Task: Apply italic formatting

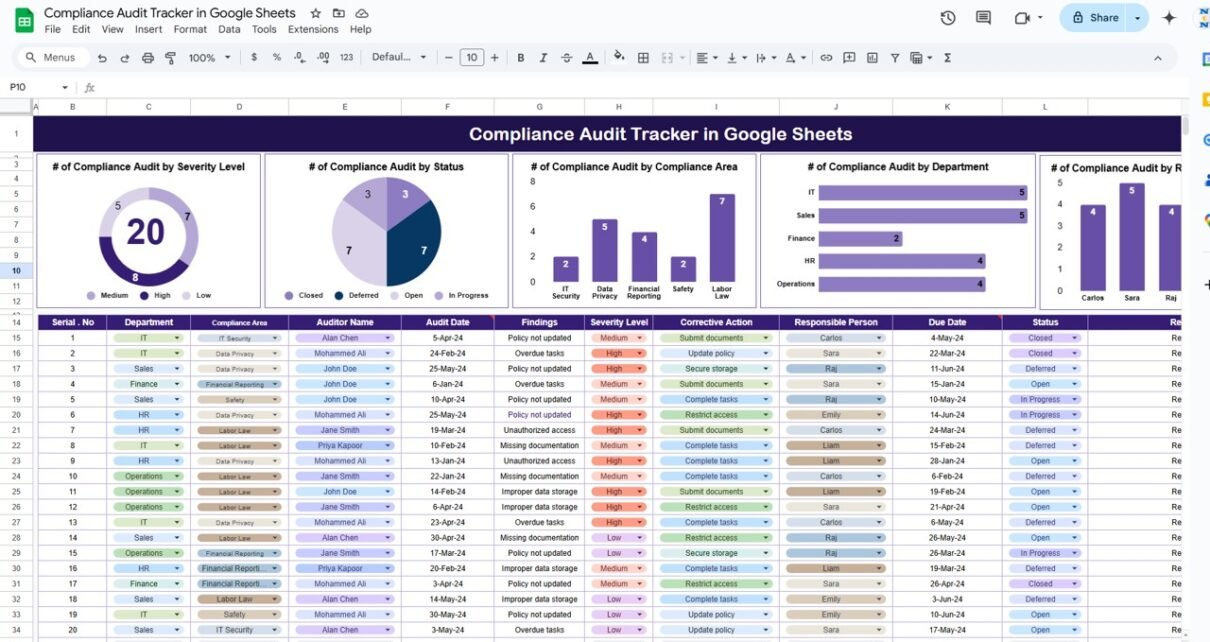Action: point(544,58)
